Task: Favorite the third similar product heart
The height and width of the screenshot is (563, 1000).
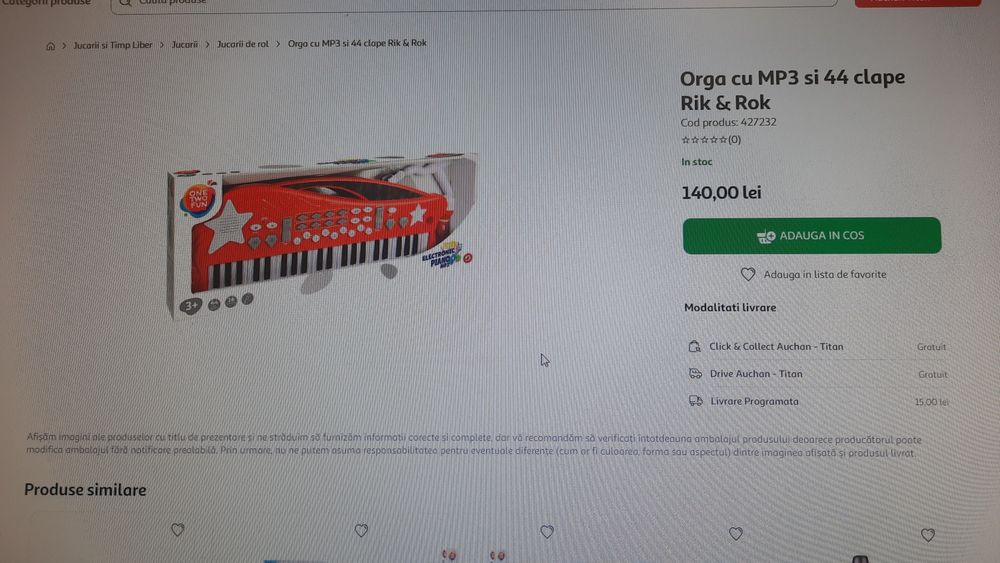Action: pyautogui.click(x=547, y=532)
